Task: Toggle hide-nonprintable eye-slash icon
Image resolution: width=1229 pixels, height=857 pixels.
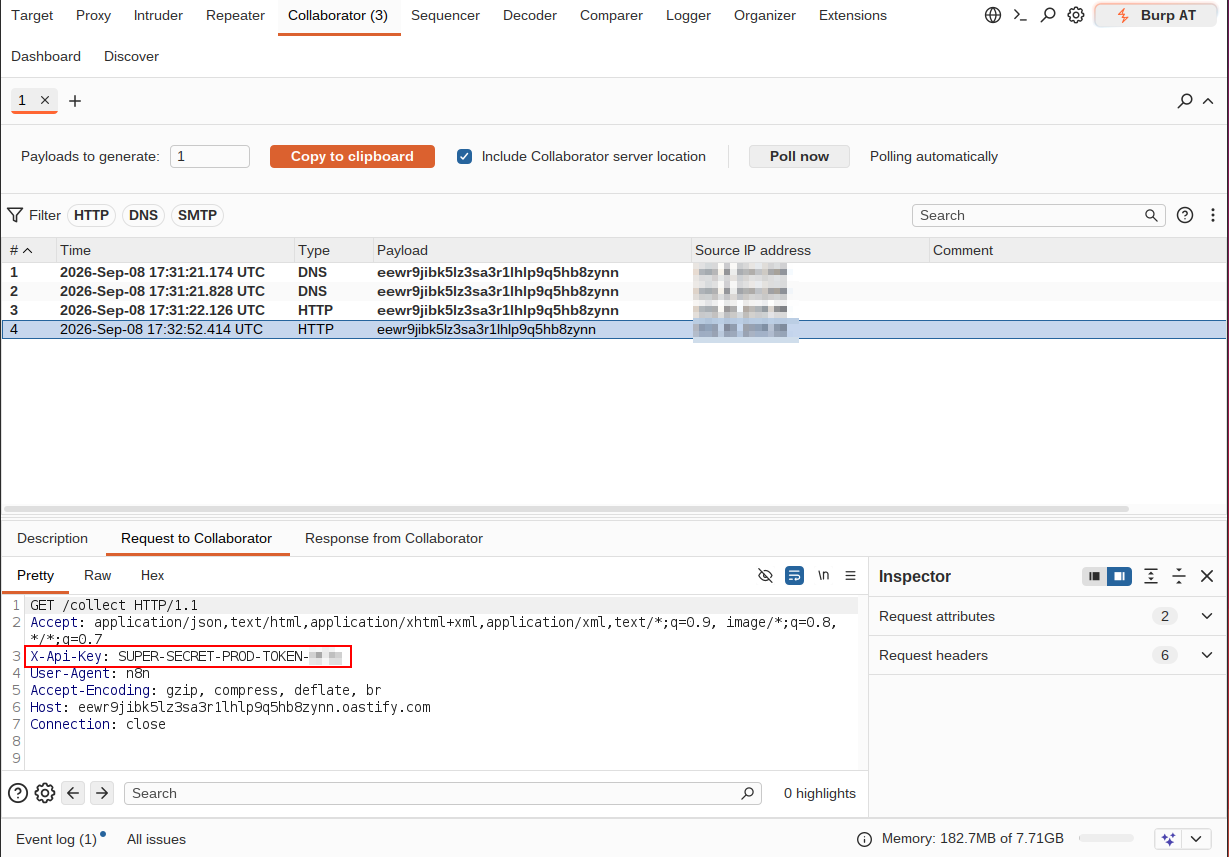Action: point(766,575)
